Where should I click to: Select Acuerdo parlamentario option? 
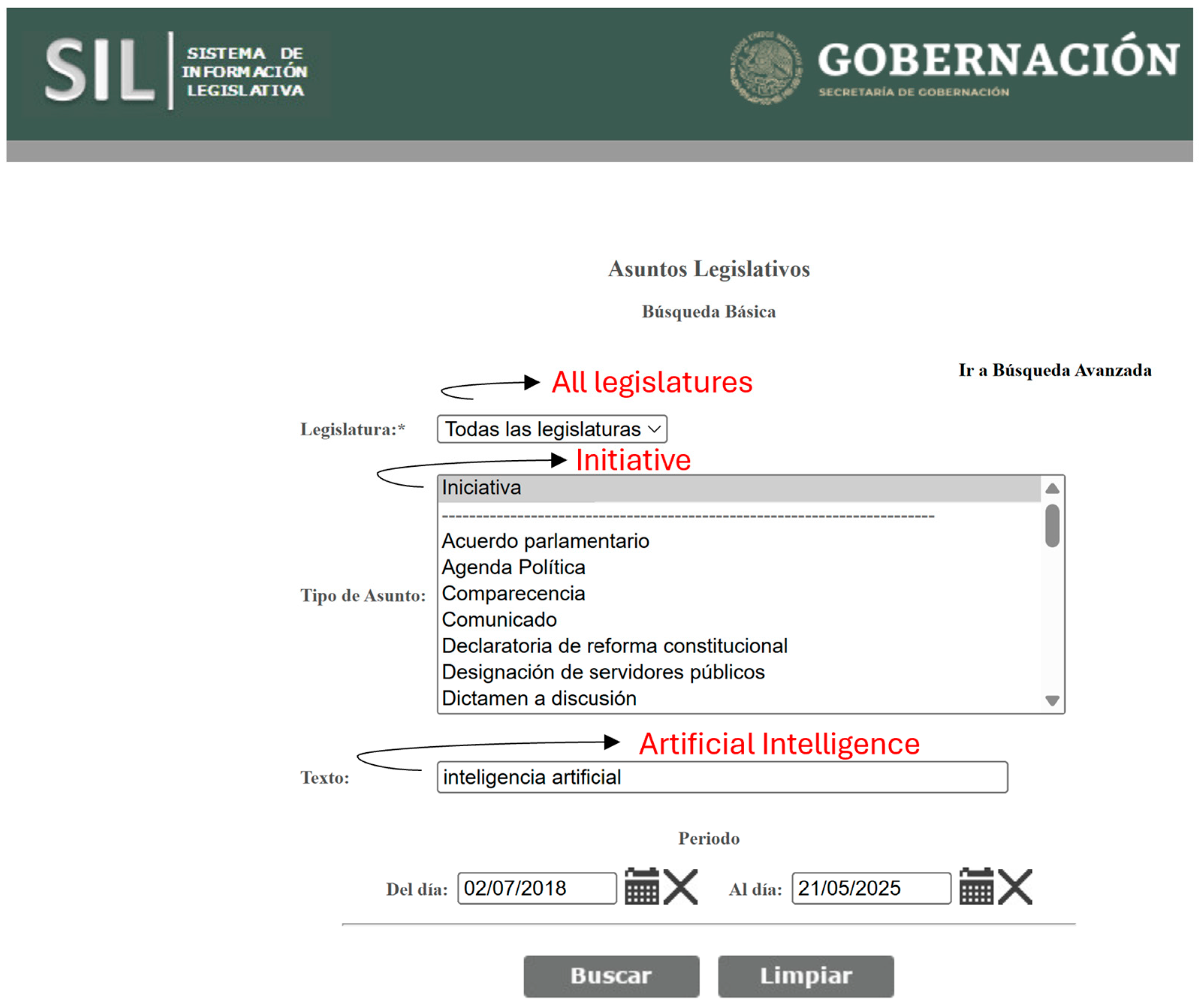point(545,541)
